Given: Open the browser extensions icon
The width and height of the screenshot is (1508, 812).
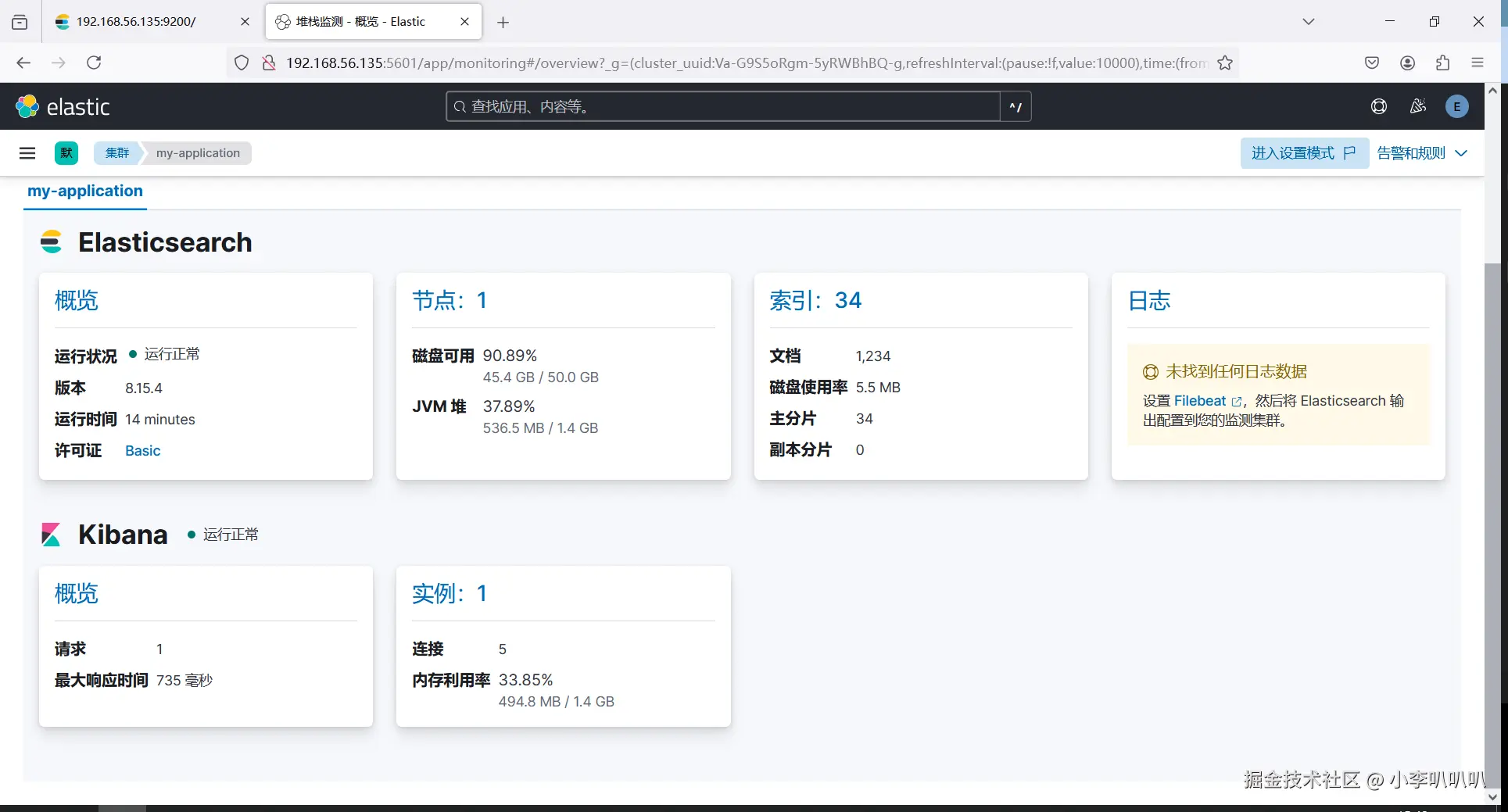Looking at the screenshot, I should [x=1443, y=63].
